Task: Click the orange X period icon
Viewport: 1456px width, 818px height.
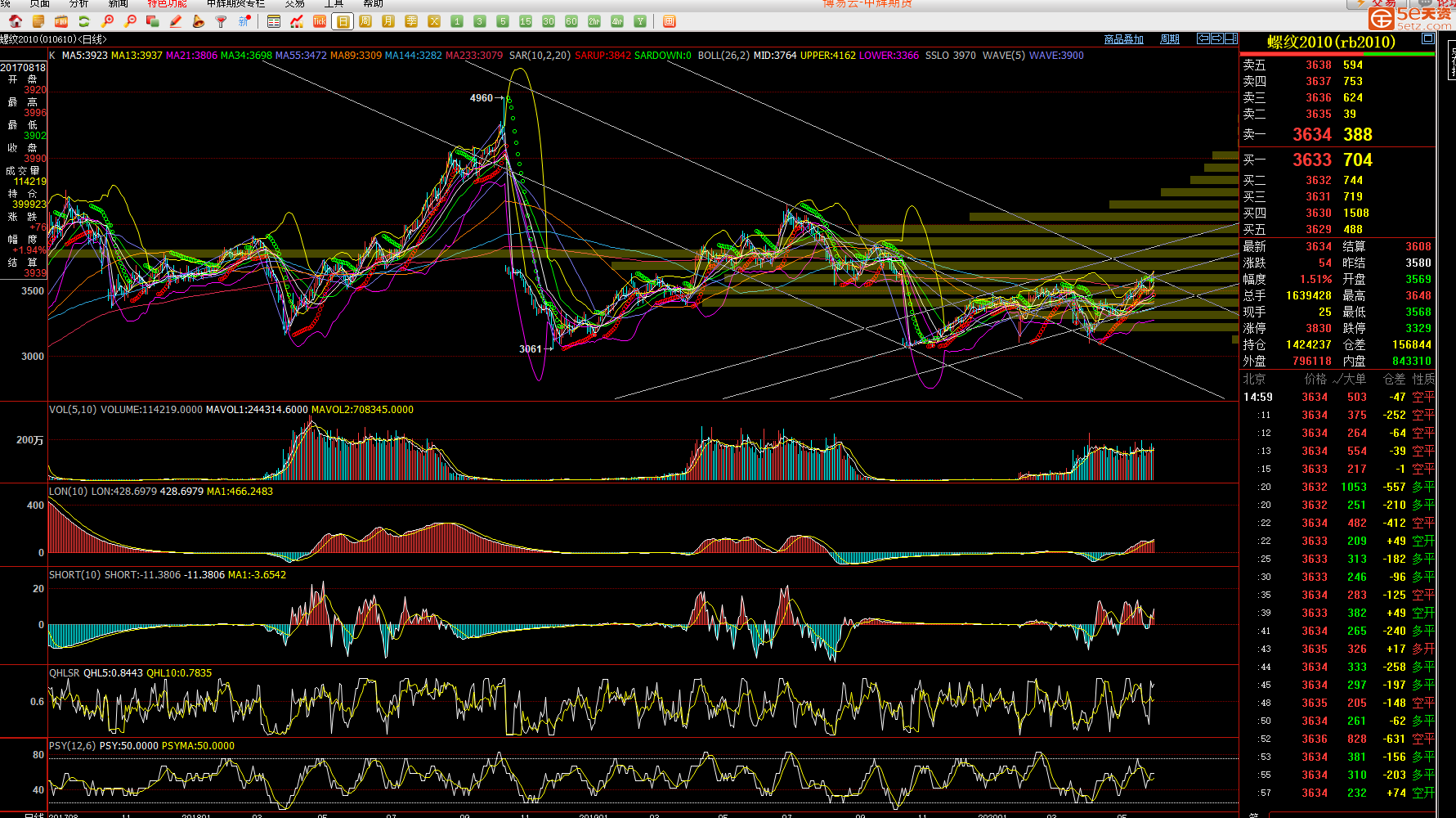Action: [x=434, y=22]
